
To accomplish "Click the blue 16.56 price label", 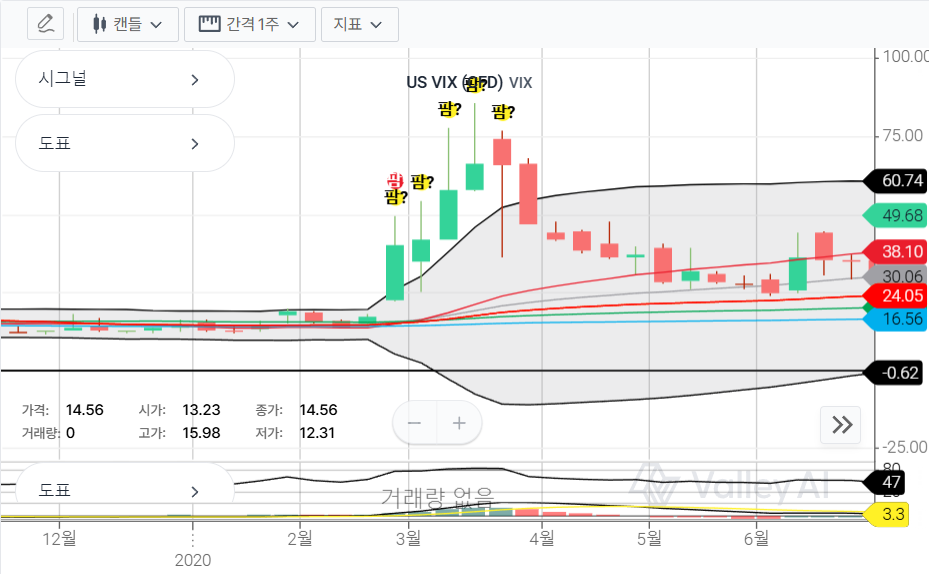I will [896, 319].
